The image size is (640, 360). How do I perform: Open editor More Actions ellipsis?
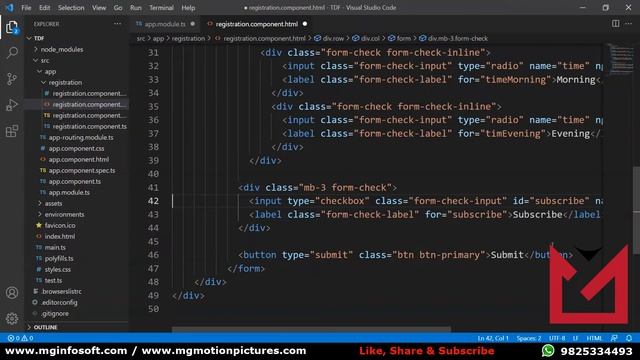629,24
